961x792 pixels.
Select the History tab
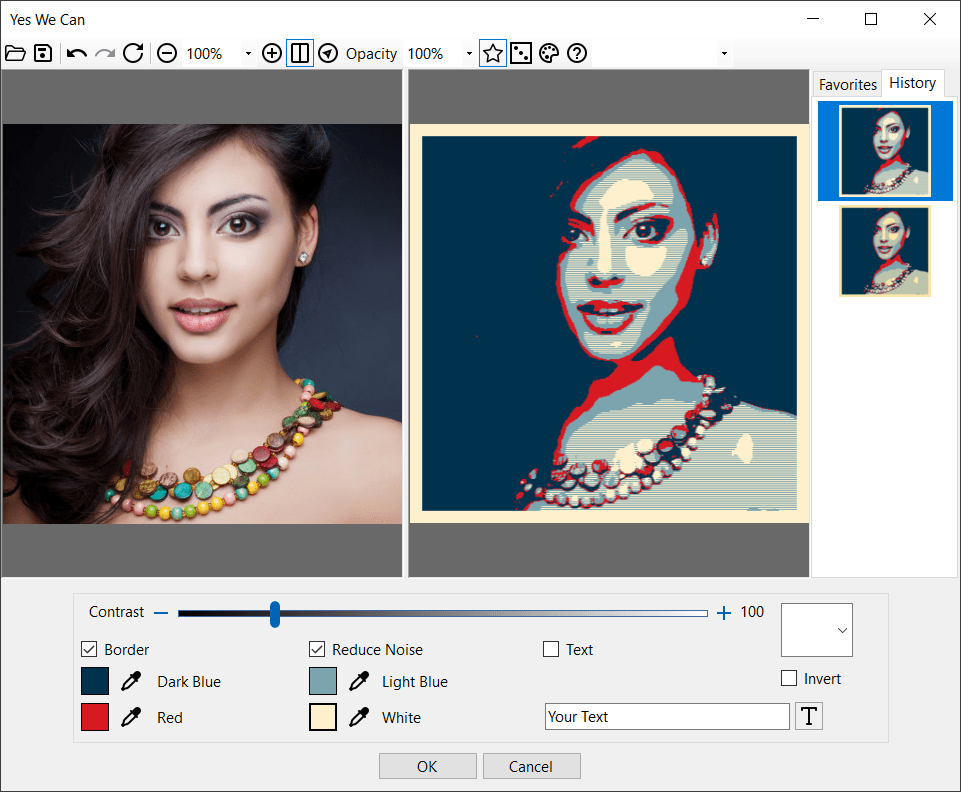pyautogui.click(x=912, y=84)
